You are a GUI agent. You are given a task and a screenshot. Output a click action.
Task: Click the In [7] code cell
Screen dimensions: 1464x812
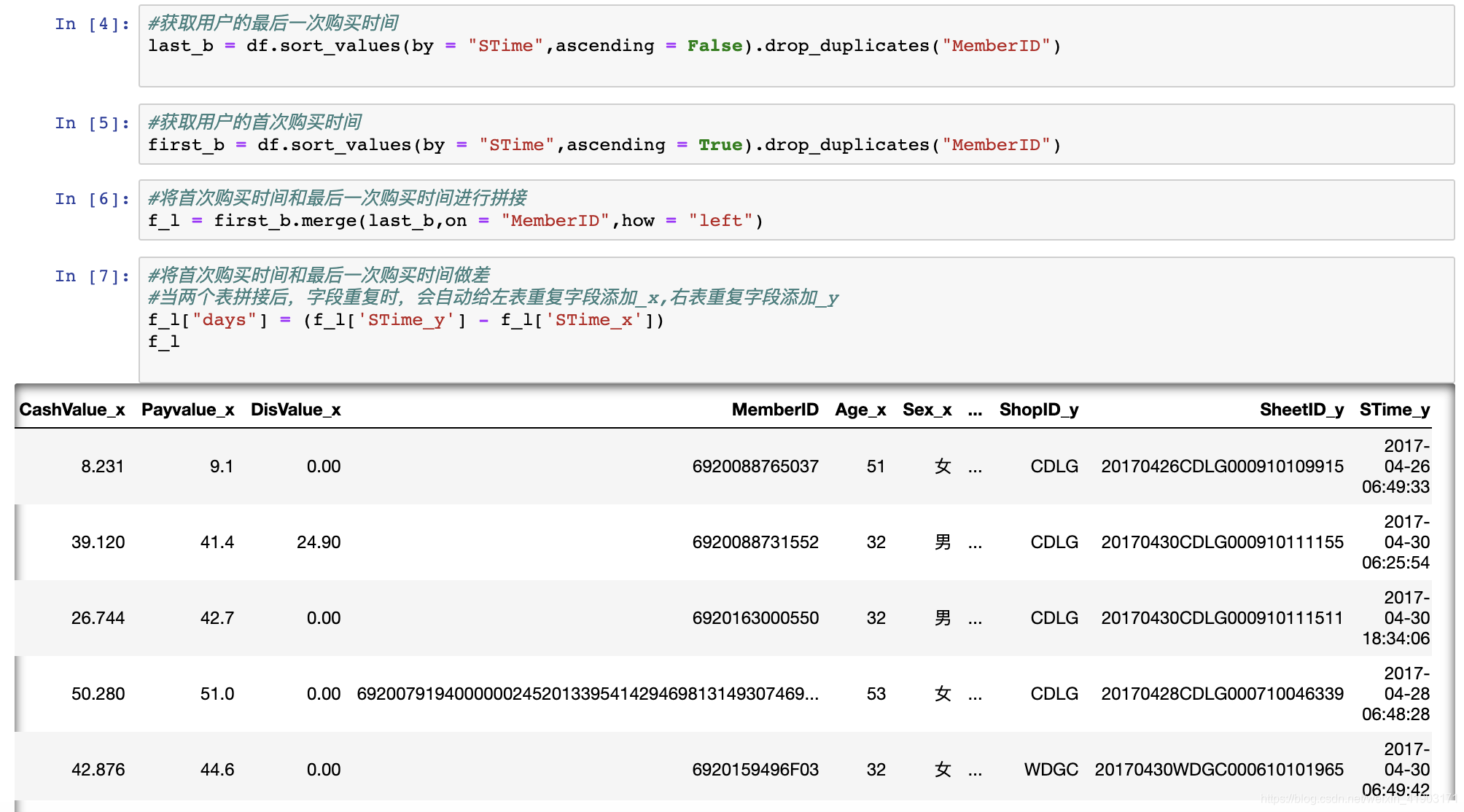795,319
